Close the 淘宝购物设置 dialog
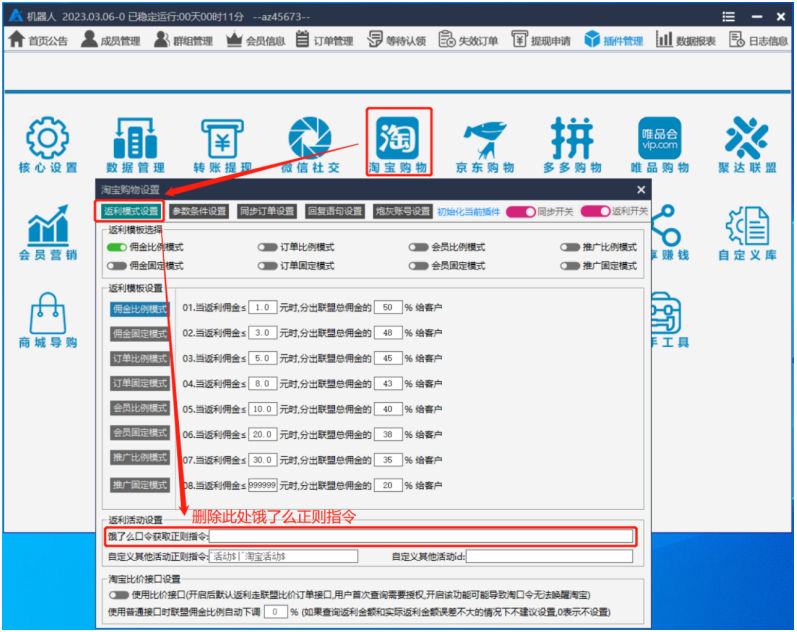The image size is (797, 632). tap(641, 190)
